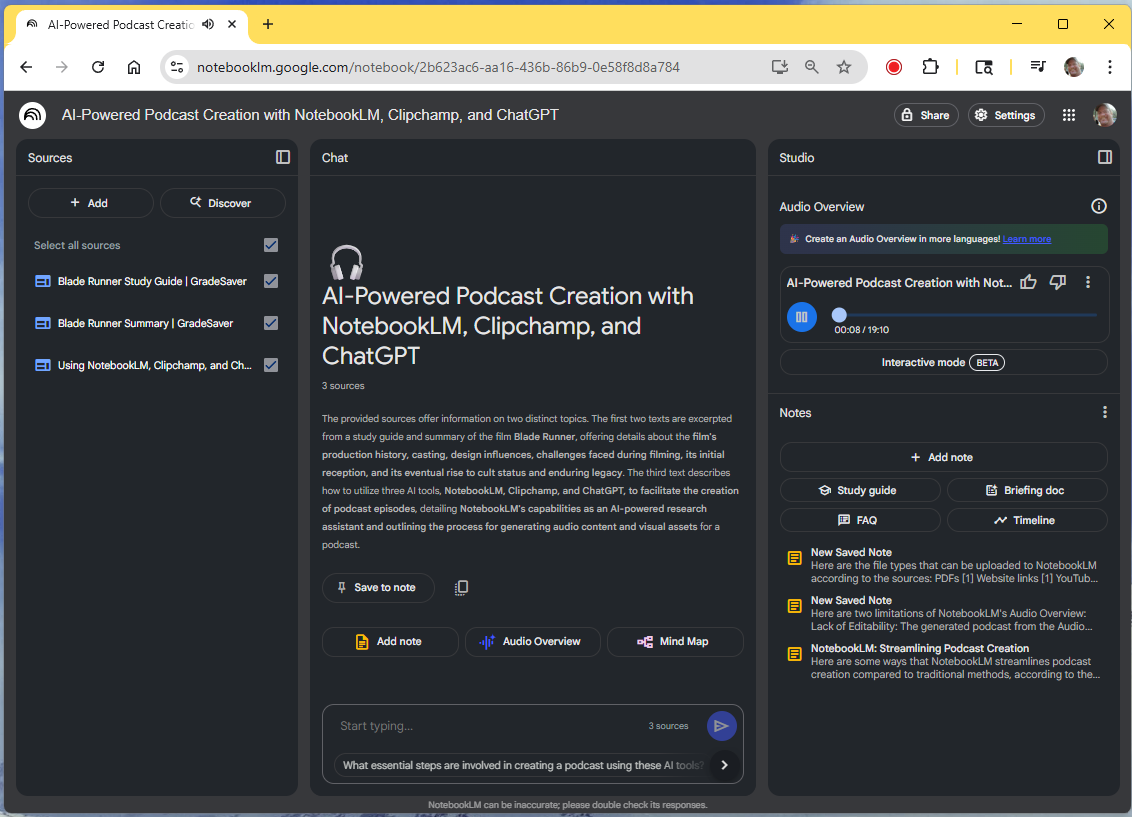Click the red record extension icon
This screenshot has height=817, width=1132.
(x=894, y=67)
